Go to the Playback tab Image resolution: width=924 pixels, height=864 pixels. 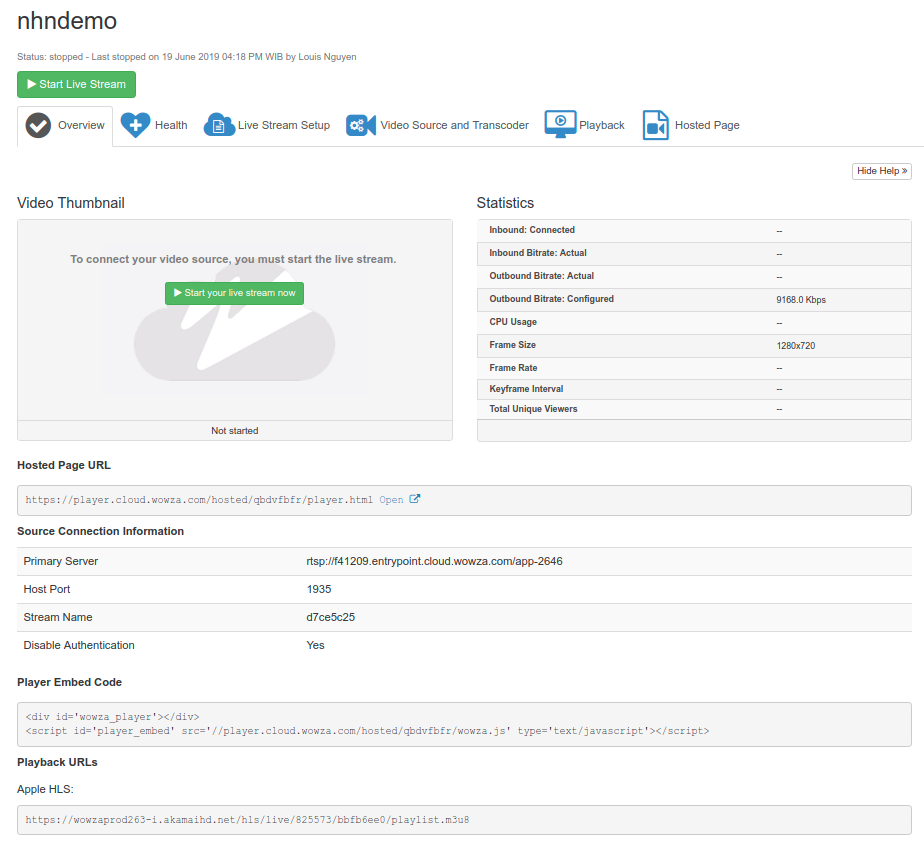pyautogui.click(x=602, y=125)
